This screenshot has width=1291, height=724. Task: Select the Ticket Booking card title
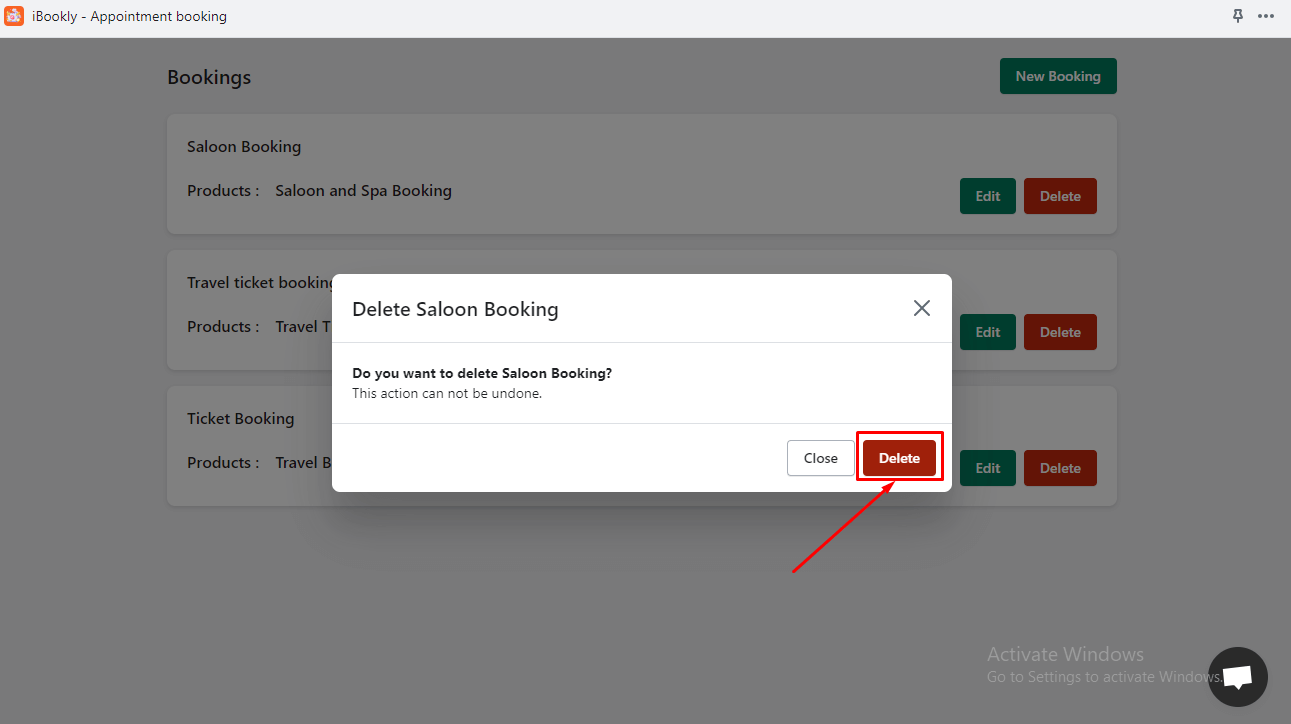tap(241, 419)
